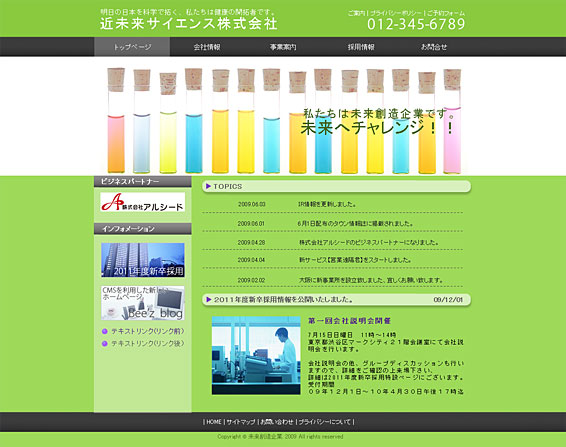Image resolution: width=566 pixels, height=447 pixels.
Task: Open the お問合せ navigation item
Action: click(434, 47)
